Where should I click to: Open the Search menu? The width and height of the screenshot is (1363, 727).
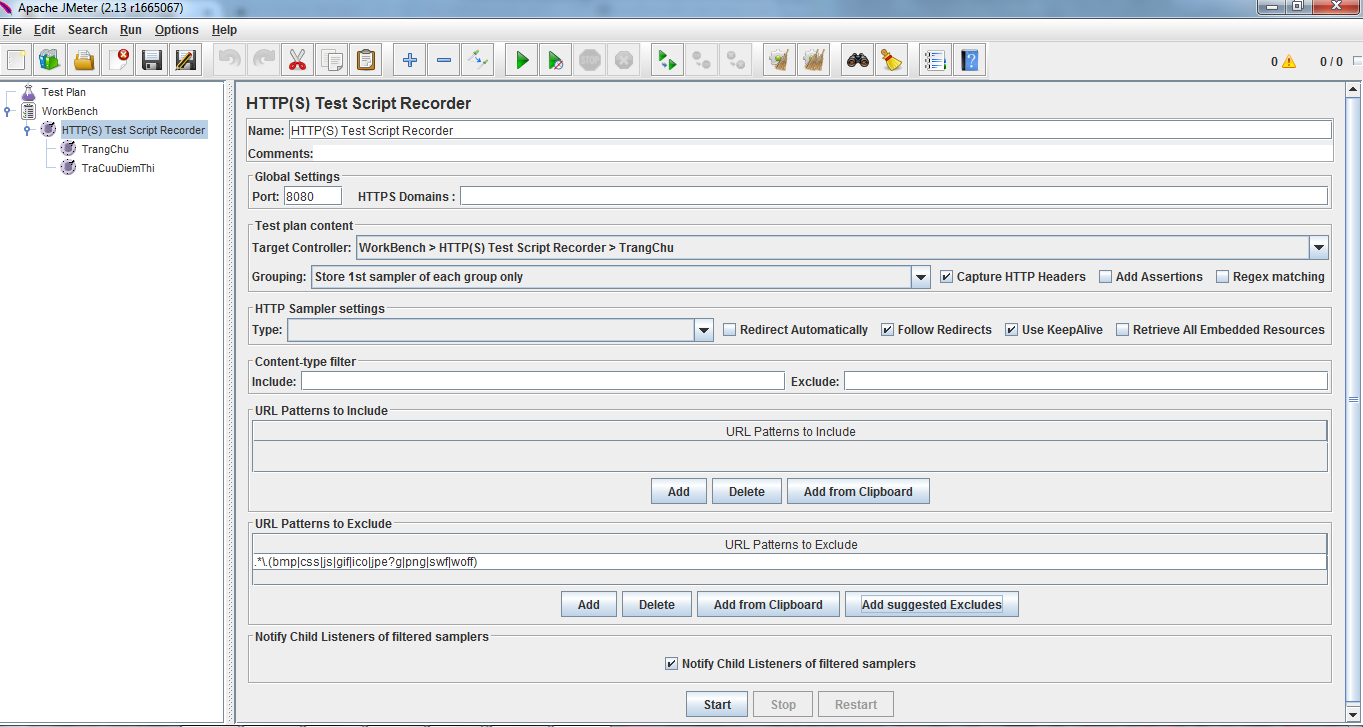tap(87, 30)
